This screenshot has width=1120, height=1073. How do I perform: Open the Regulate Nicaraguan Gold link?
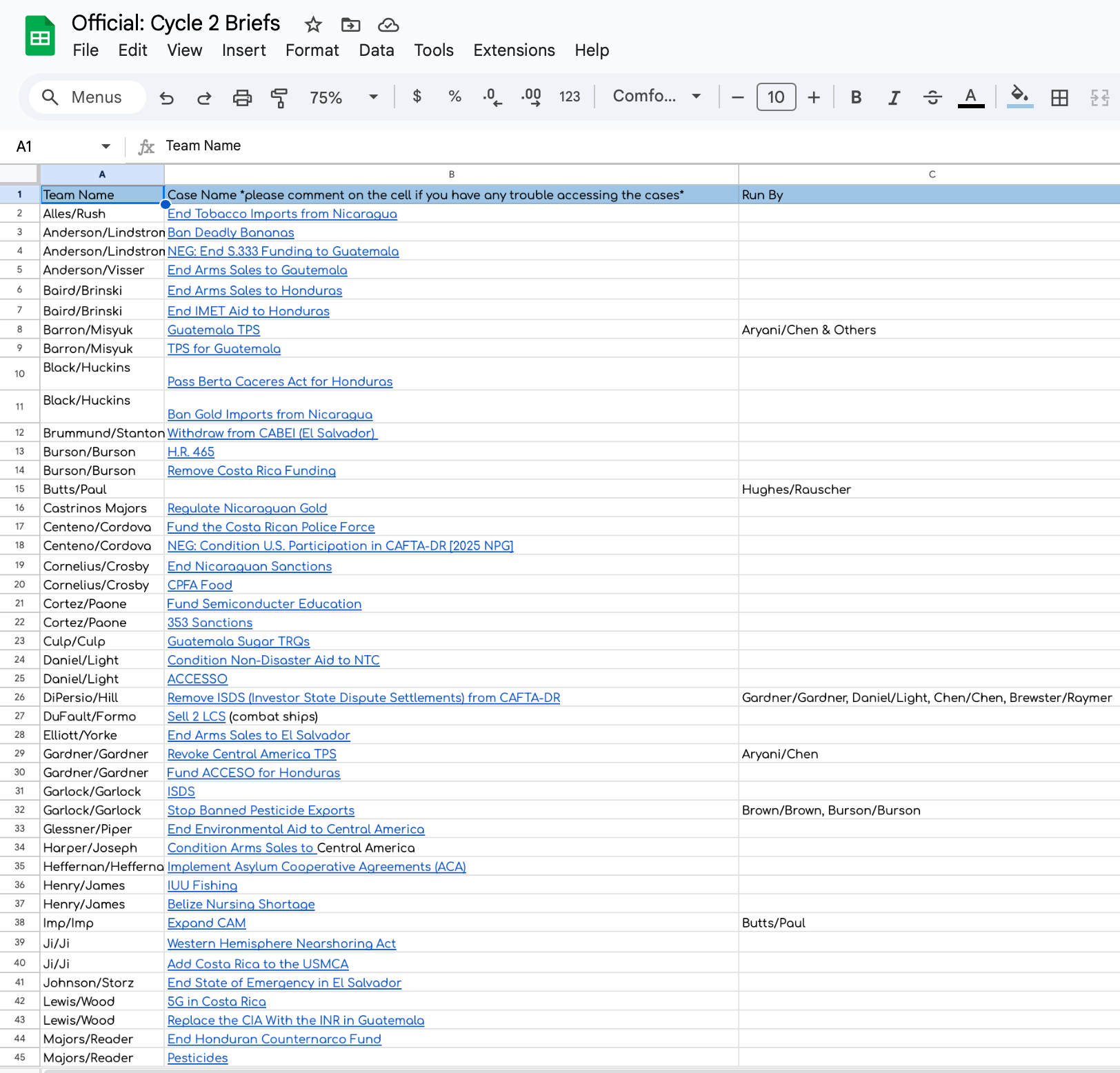tap(247, 508)
